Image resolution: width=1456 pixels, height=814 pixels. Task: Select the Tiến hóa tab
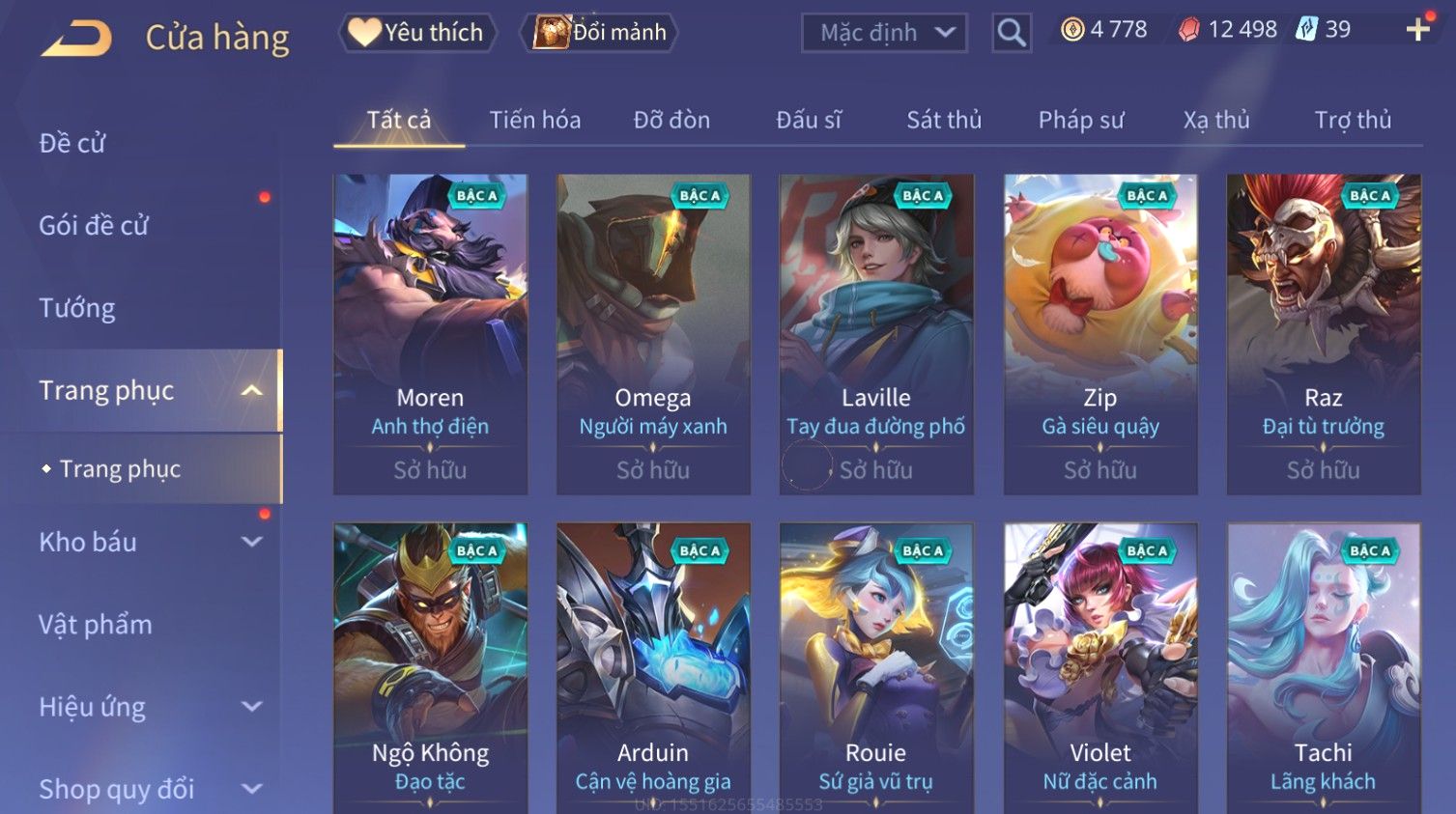click(535, 120)
